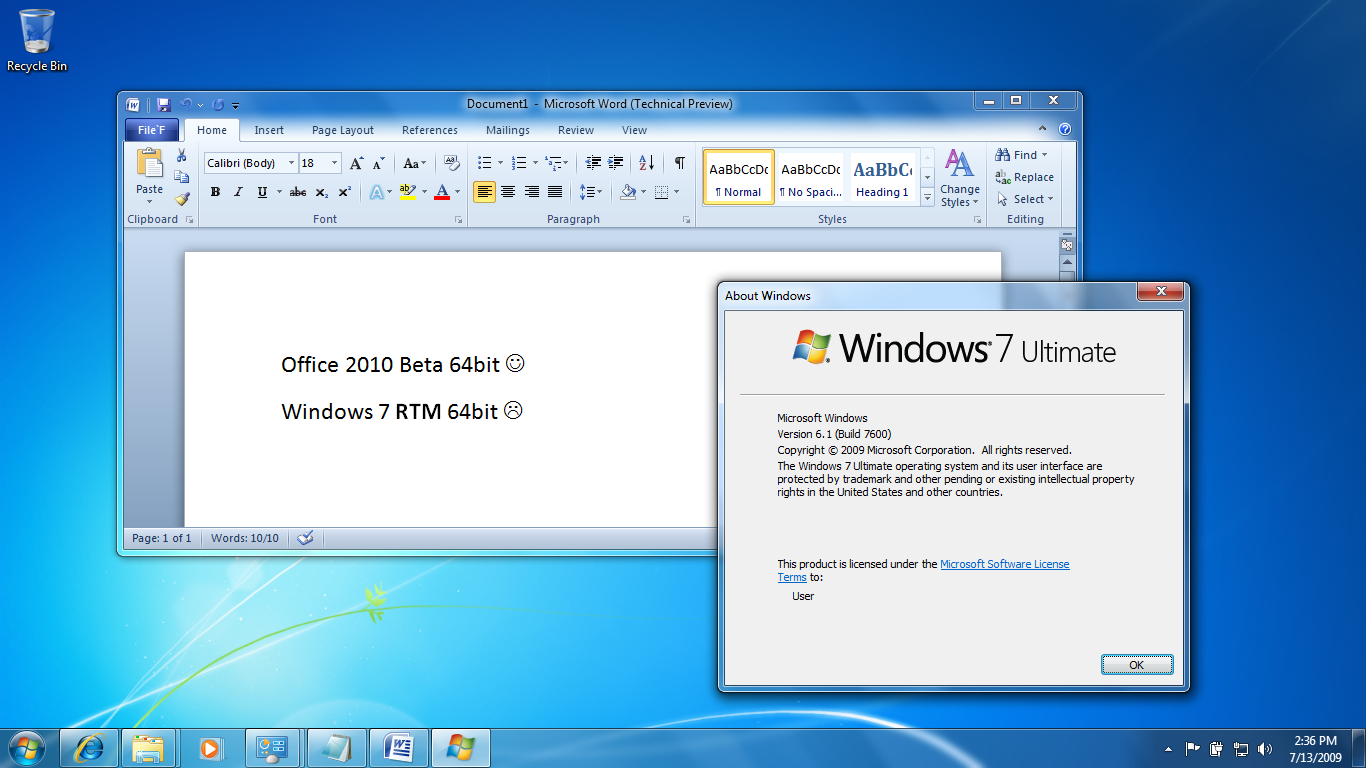Screen dimensions: 1366x768
Task: Open the Mailings tab
Action: coord(508,130)
